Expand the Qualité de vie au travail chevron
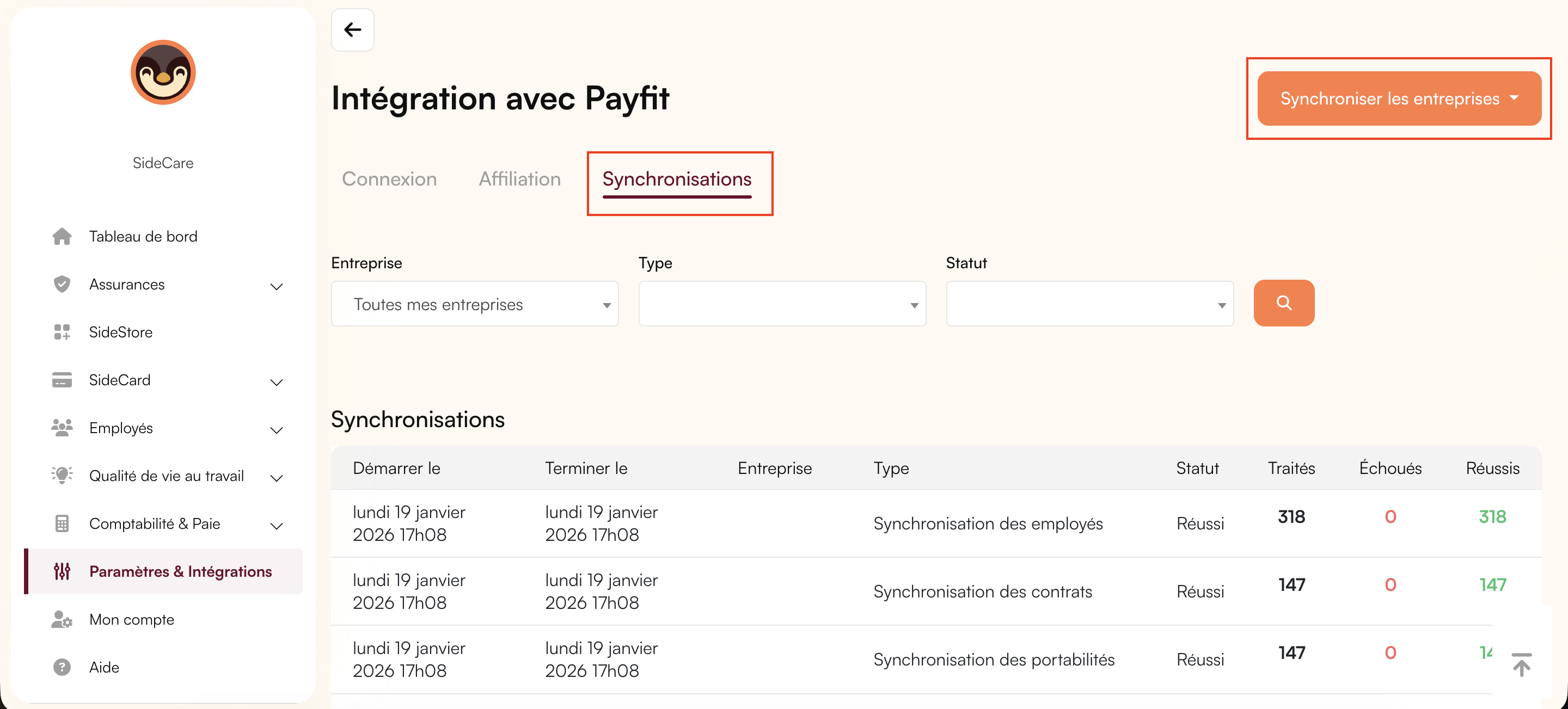This screenshot has width=1568, height=709. coord(277,478)
